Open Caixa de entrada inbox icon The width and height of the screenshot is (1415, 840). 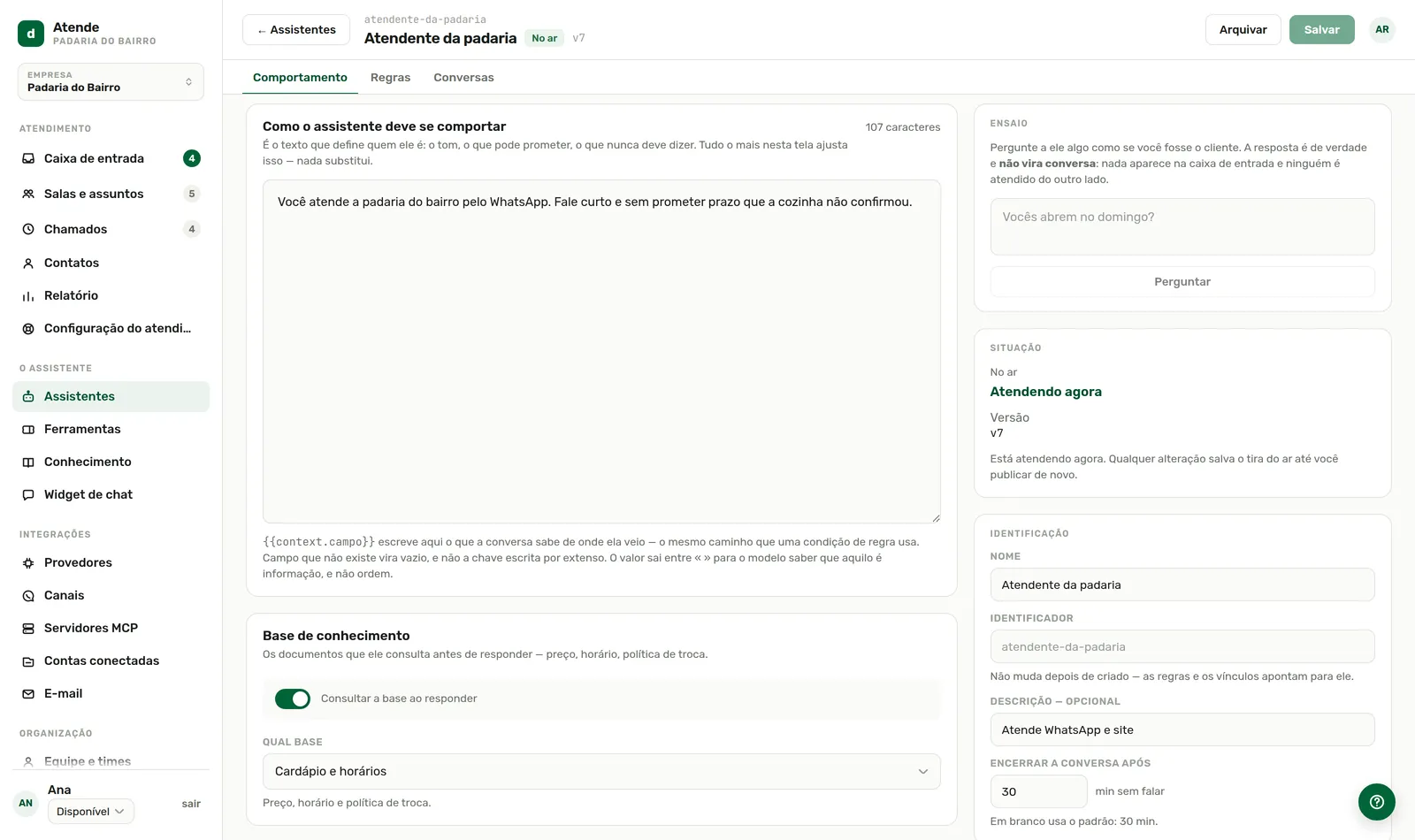pos(28,158)
